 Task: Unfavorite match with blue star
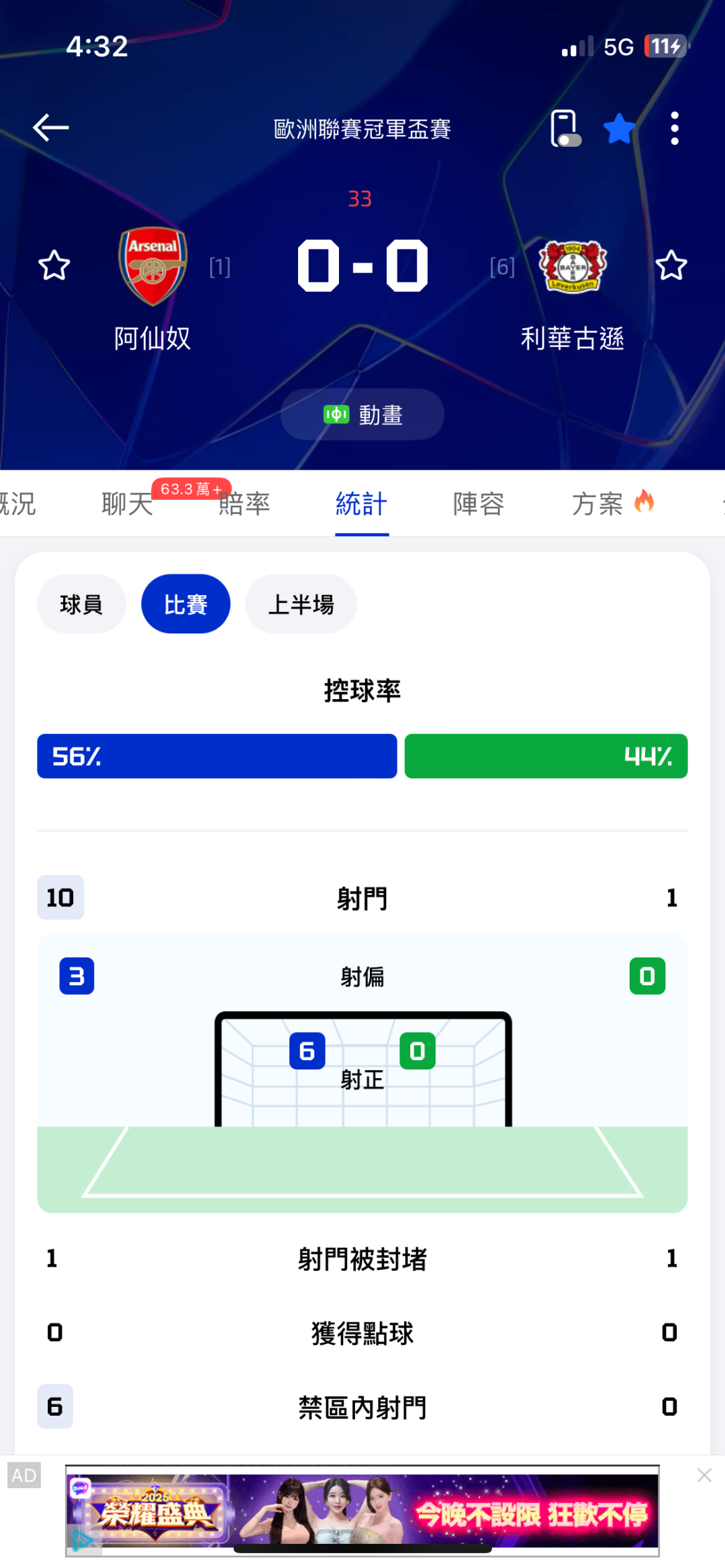click(x=619, y=128)
